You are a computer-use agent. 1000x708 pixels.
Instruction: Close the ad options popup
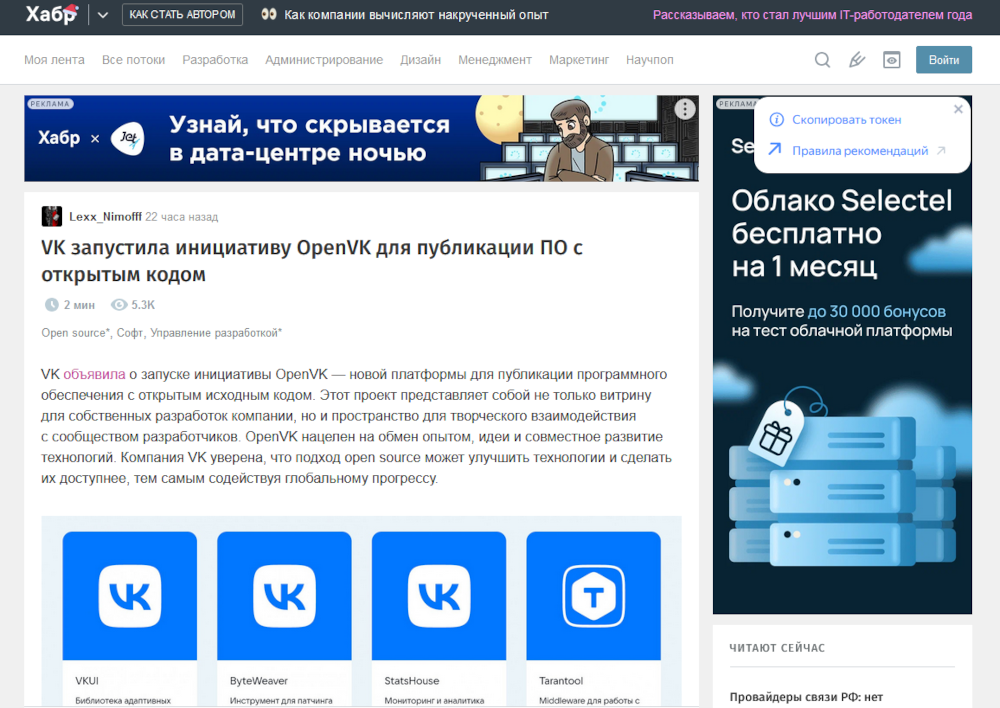(958, 109)
